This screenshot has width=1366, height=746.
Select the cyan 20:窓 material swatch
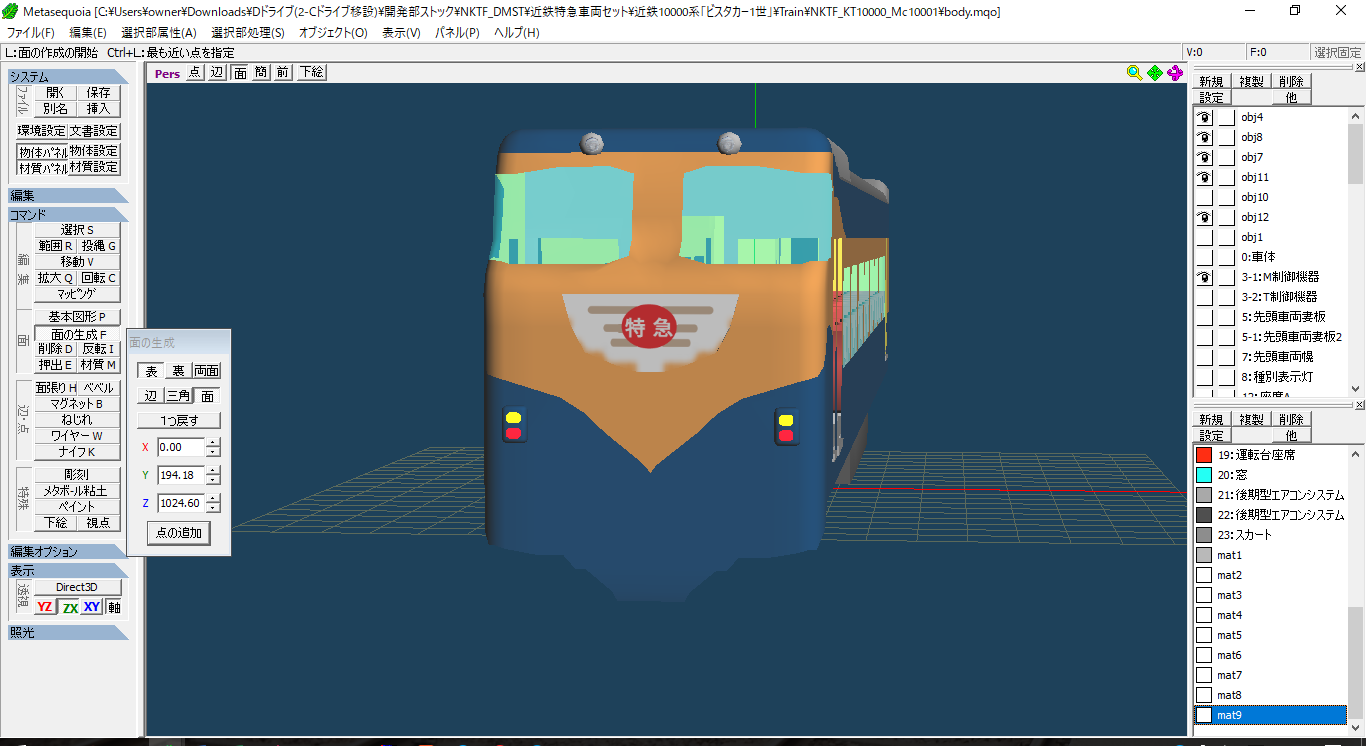point(1204,475)
